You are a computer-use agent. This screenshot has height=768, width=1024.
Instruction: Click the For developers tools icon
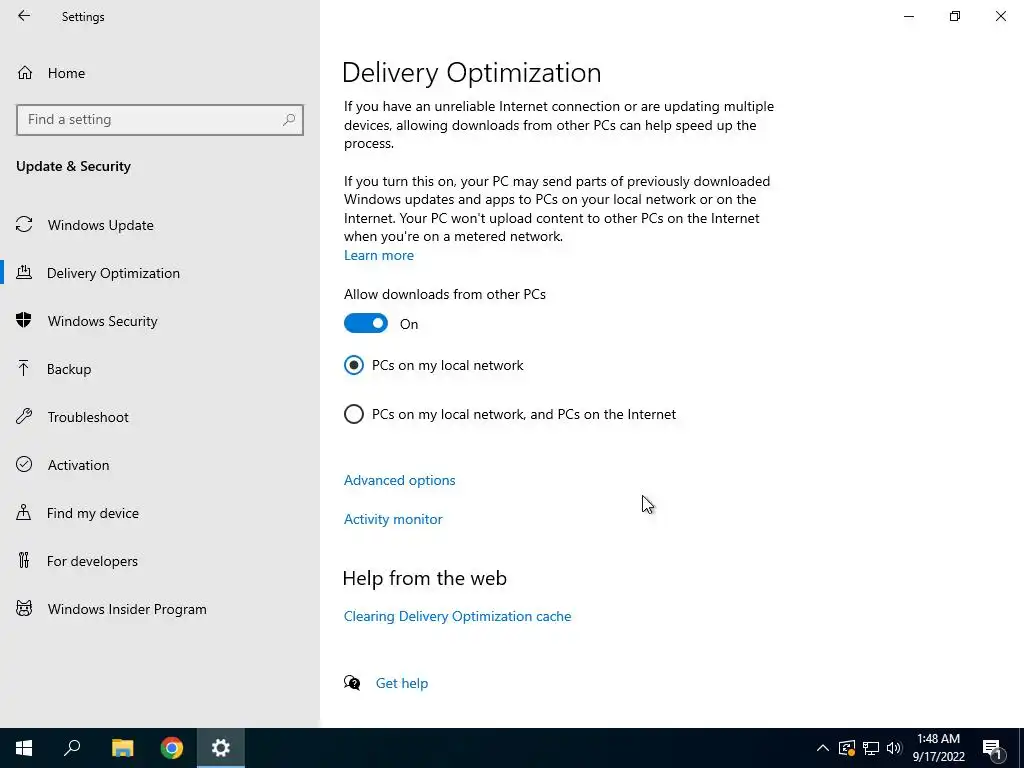tap(24, 560)
